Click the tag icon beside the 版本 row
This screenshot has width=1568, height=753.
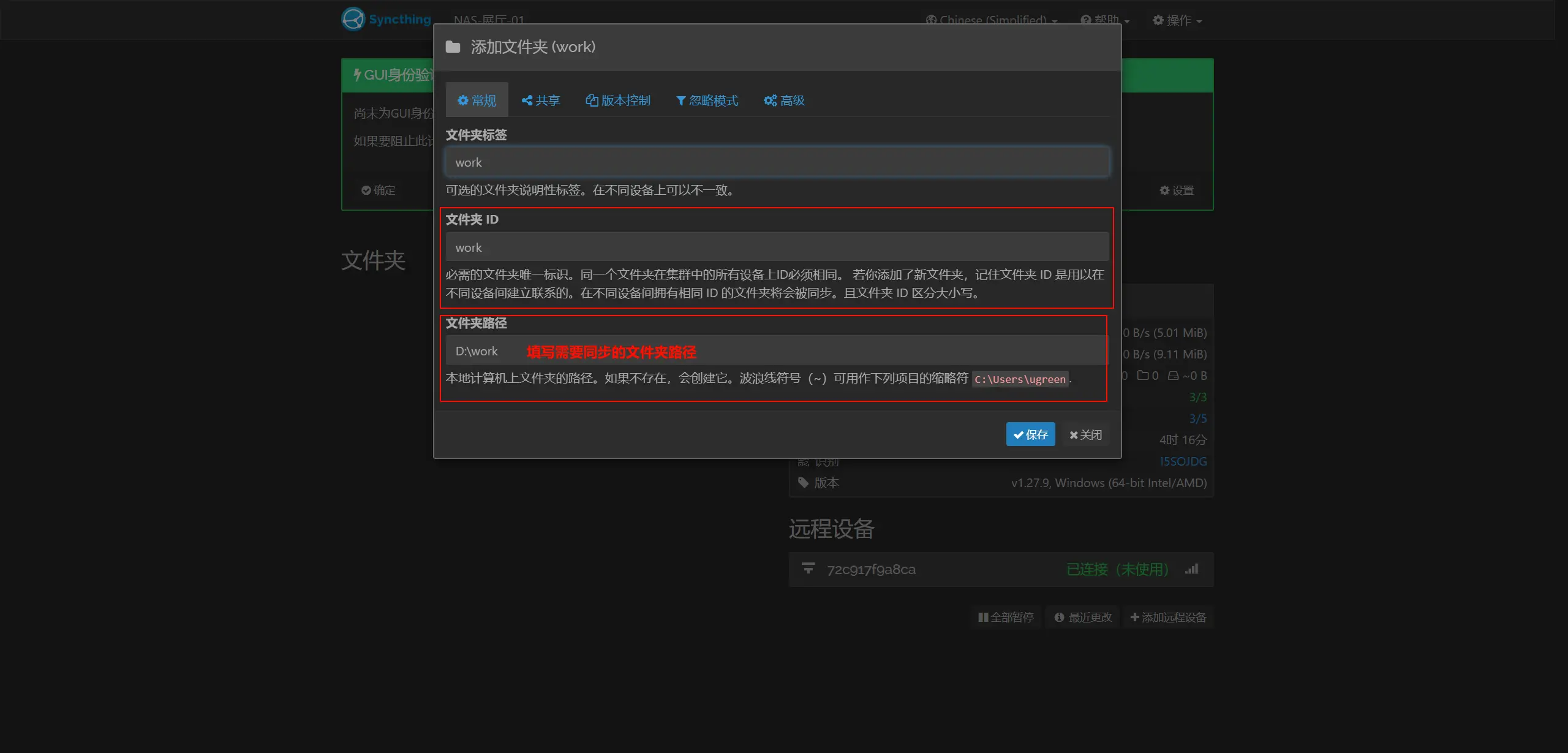pos(804,483)
